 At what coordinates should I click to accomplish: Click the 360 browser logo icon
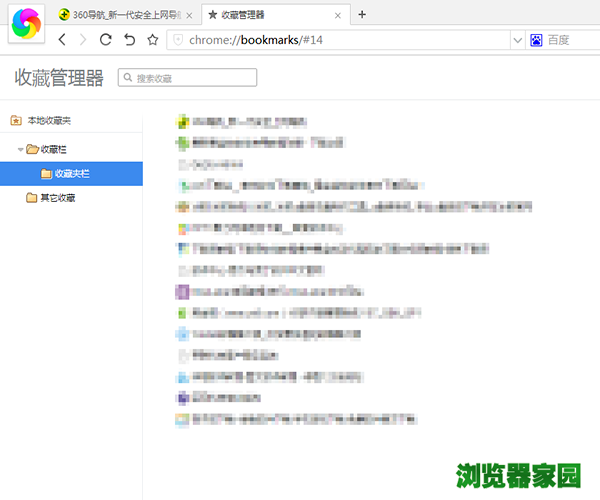[26, 24]
